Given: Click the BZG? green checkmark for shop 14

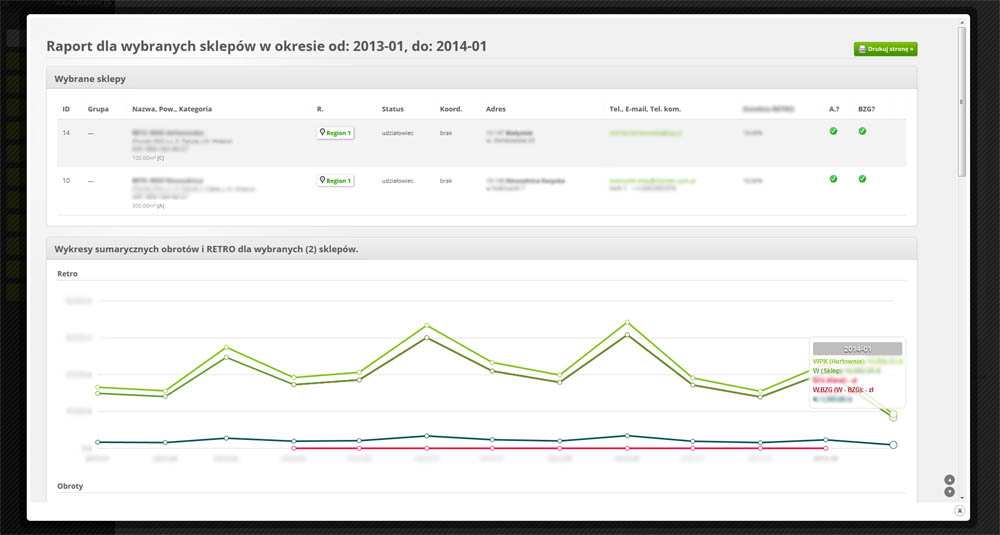Looking at the screenshot, I should tap(862, 130).
